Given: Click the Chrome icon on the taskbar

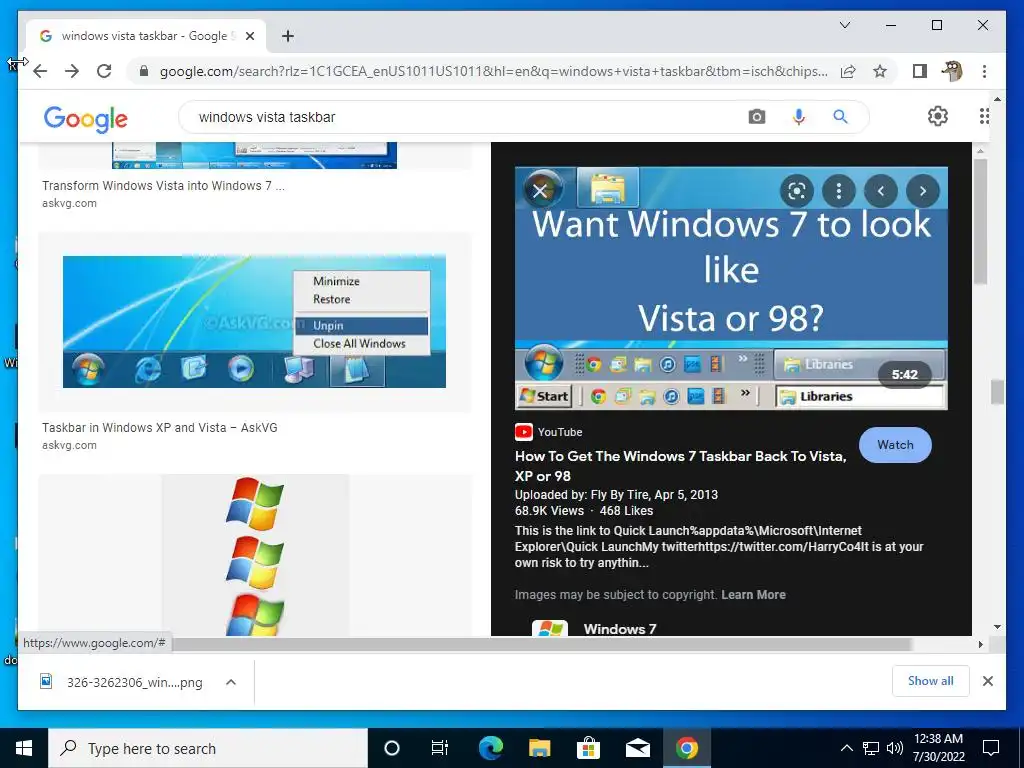Looking at the screenshot, I should tap(686, 748).
